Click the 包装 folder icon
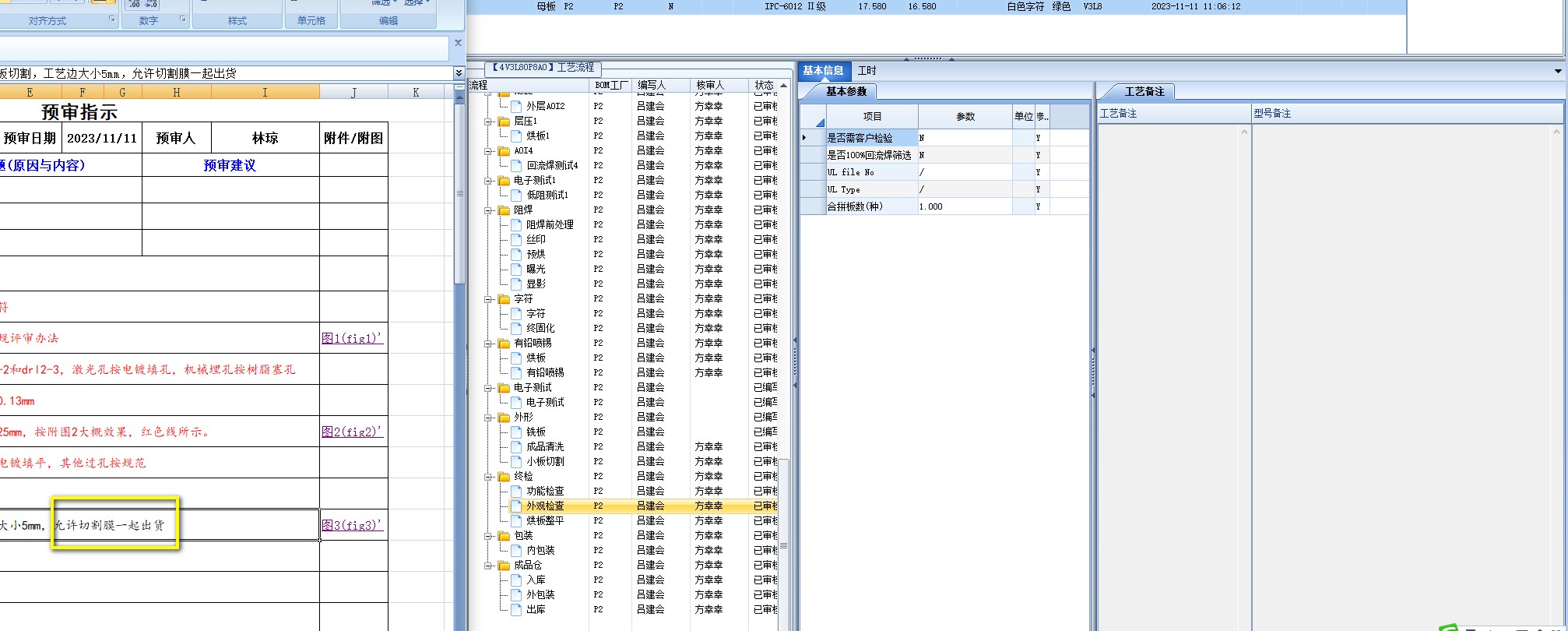Screen dimensions: 1568x631 (x=504, y=535)
